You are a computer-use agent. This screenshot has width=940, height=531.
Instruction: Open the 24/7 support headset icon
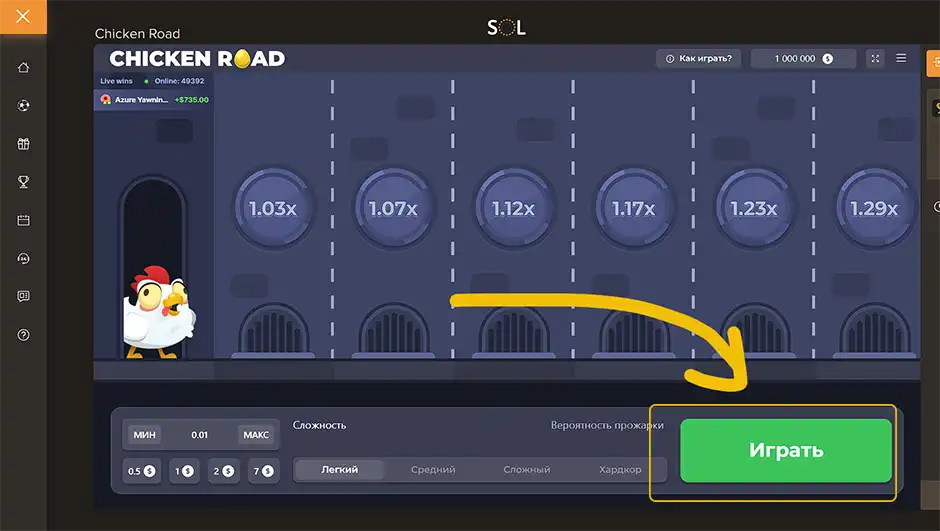pyautogui.click(x=23, y=258)
